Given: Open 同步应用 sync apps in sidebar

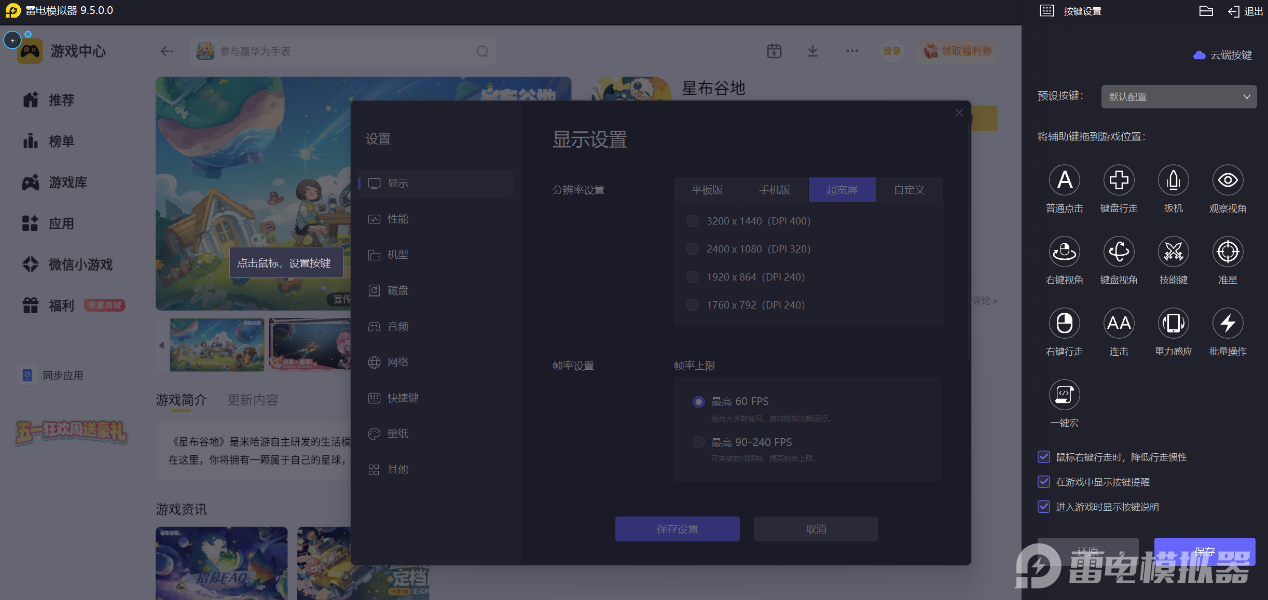Looking at the screenshot, I should [53, 376].
